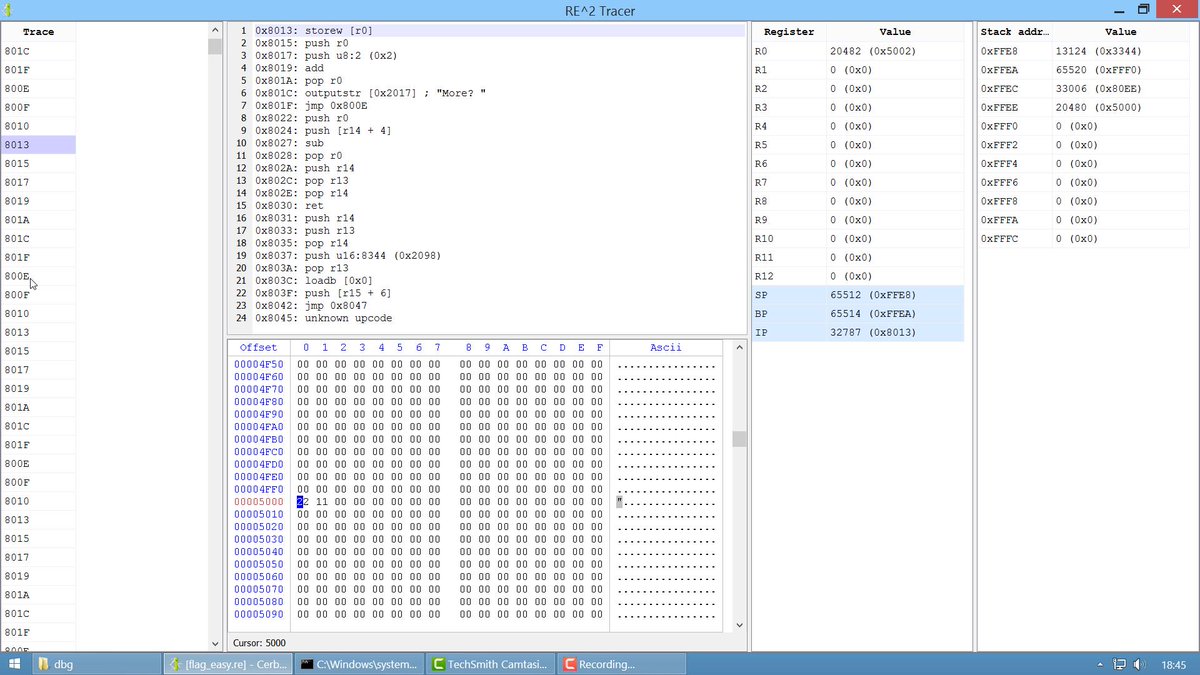Click the Trace column header

(x=38, y=32)
